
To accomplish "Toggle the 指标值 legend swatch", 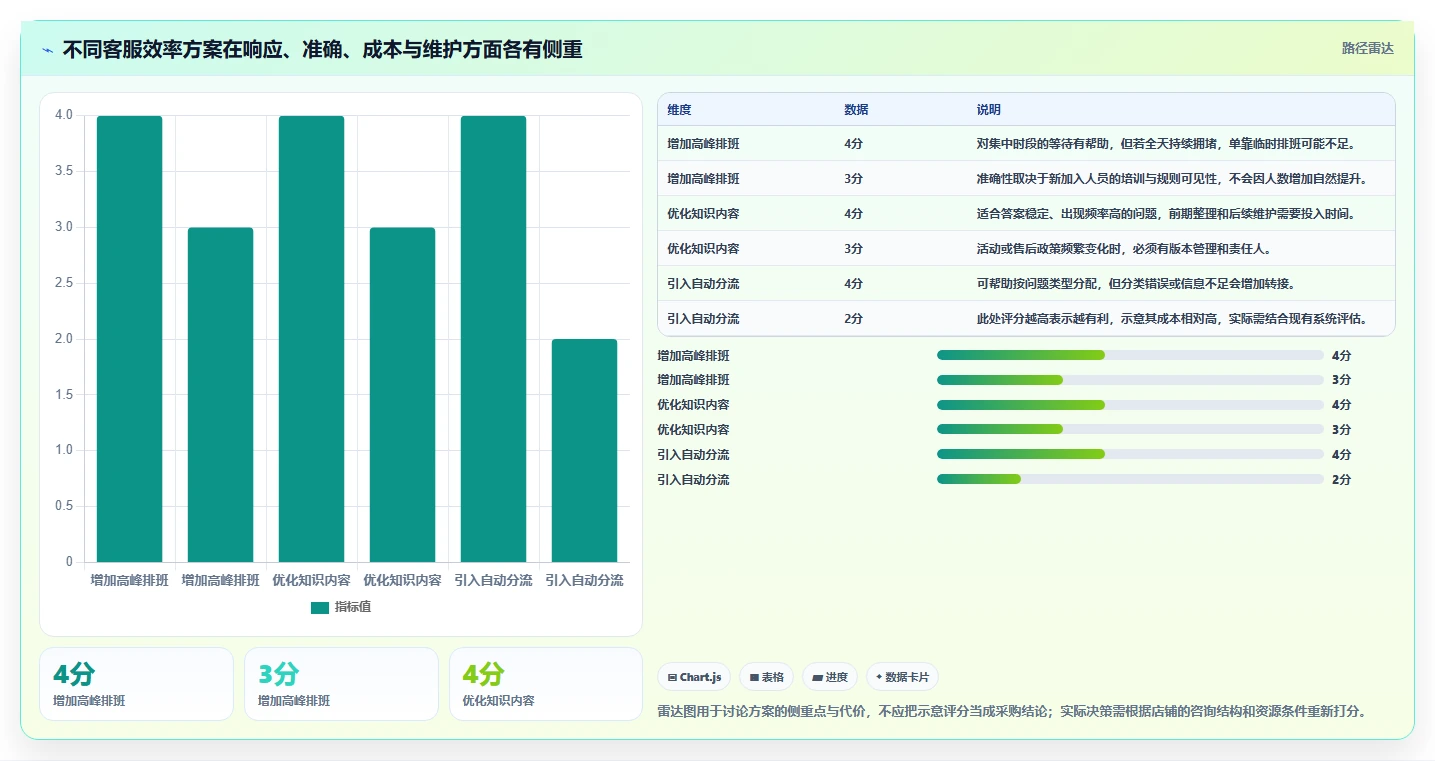I will (x=320, y=607).
